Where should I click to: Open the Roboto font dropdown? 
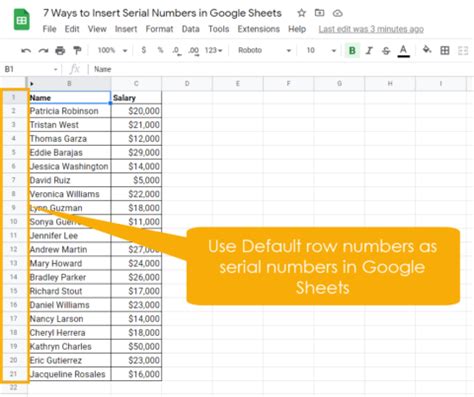(x=264, y=50)
